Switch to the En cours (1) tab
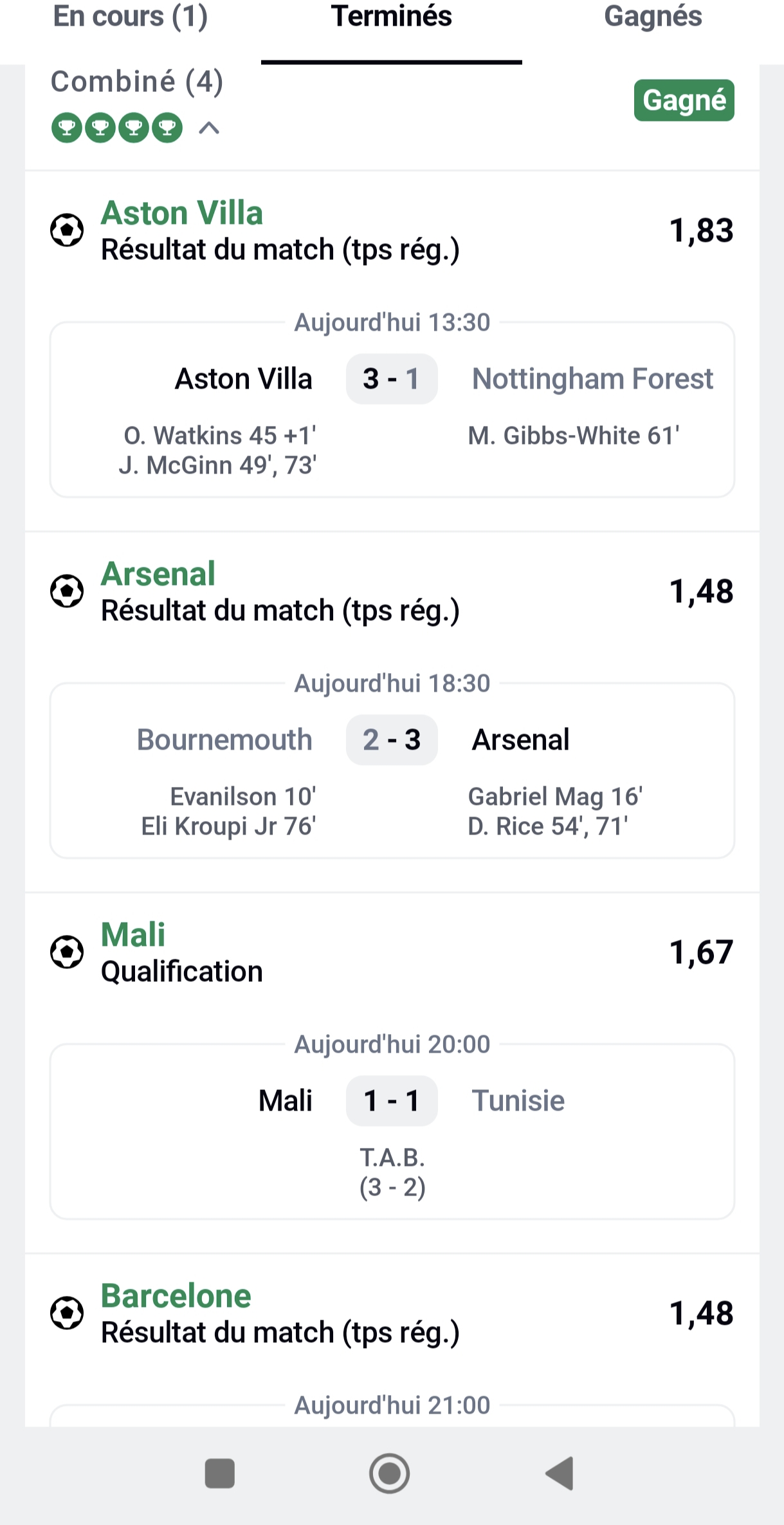Image resolution: width=784 pixels, height=1525 pixels. (131, 17)
